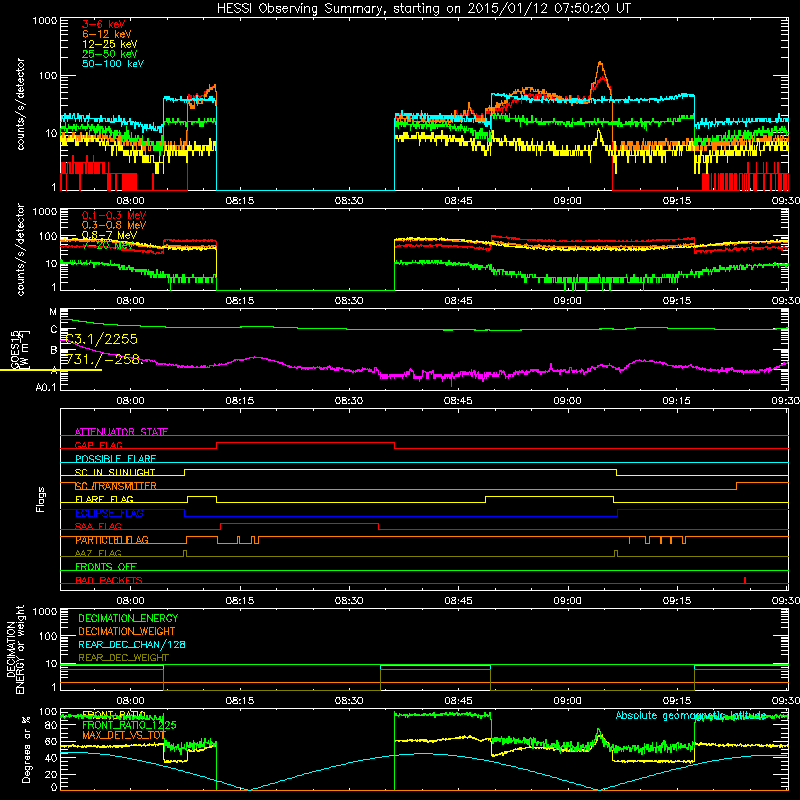Click the BAD_PACKETS flag label

(x=109, y=580)
